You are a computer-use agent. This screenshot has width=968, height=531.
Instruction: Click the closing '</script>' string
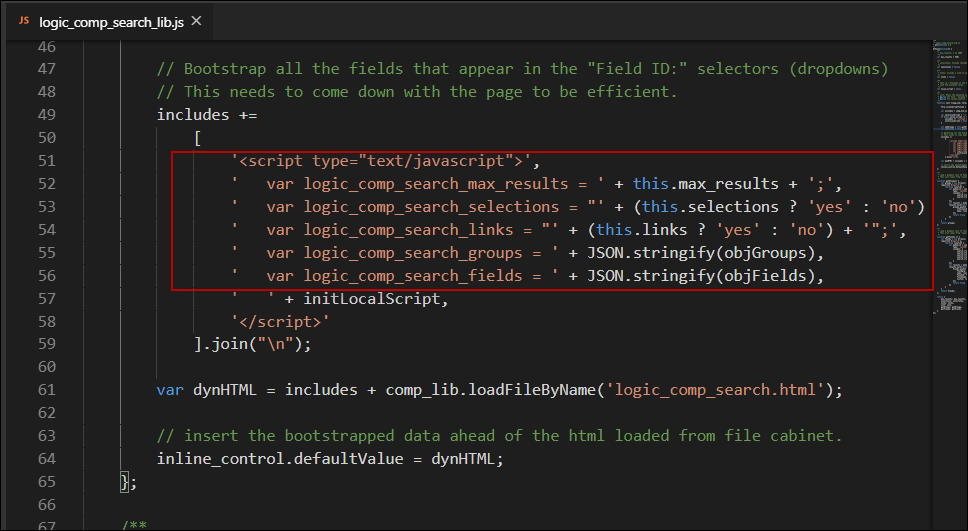[x=281, y=321]
